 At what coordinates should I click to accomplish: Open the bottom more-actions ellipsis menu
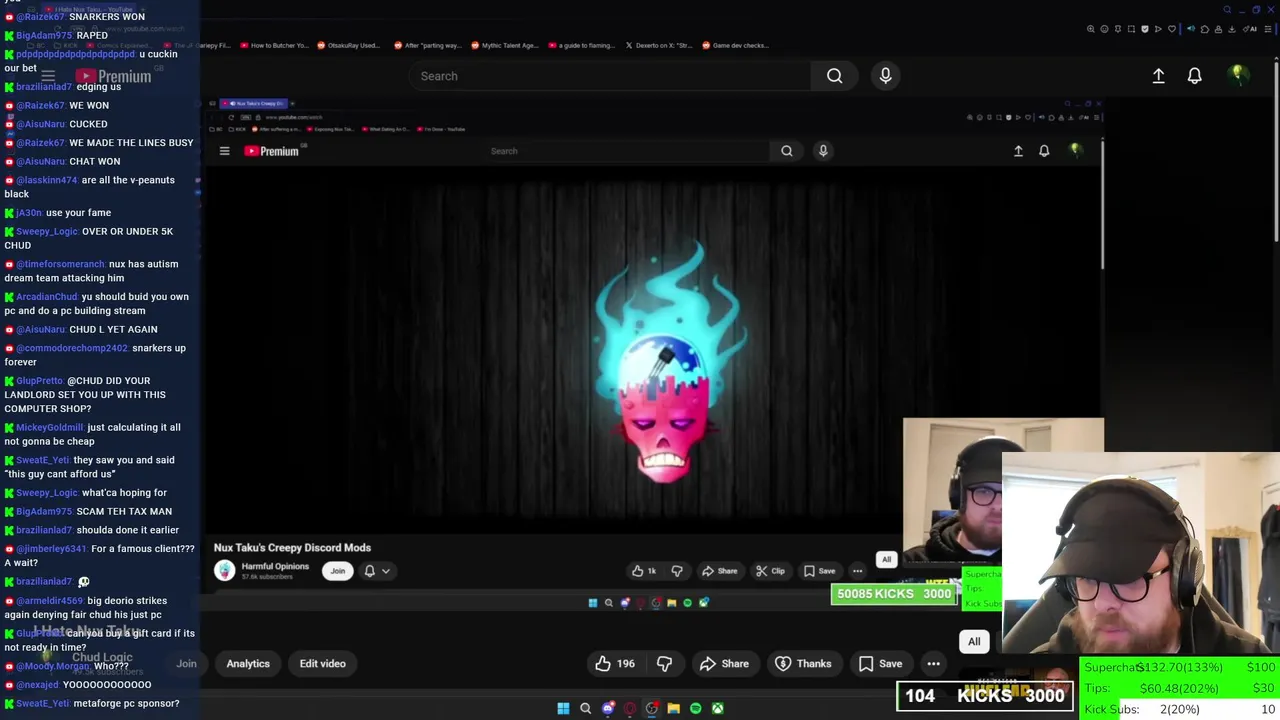(933, 664)
